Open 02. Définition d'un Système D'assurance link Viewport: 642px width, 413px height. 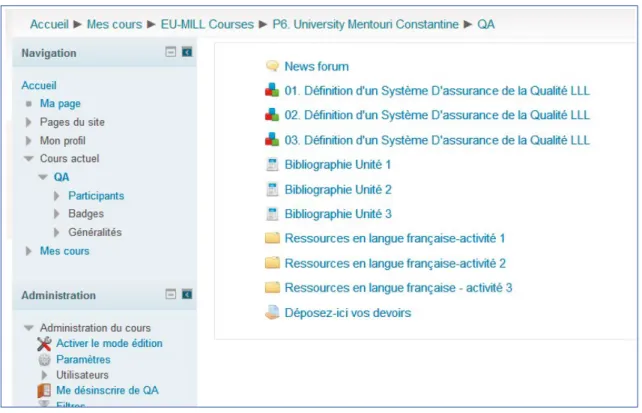437,115
